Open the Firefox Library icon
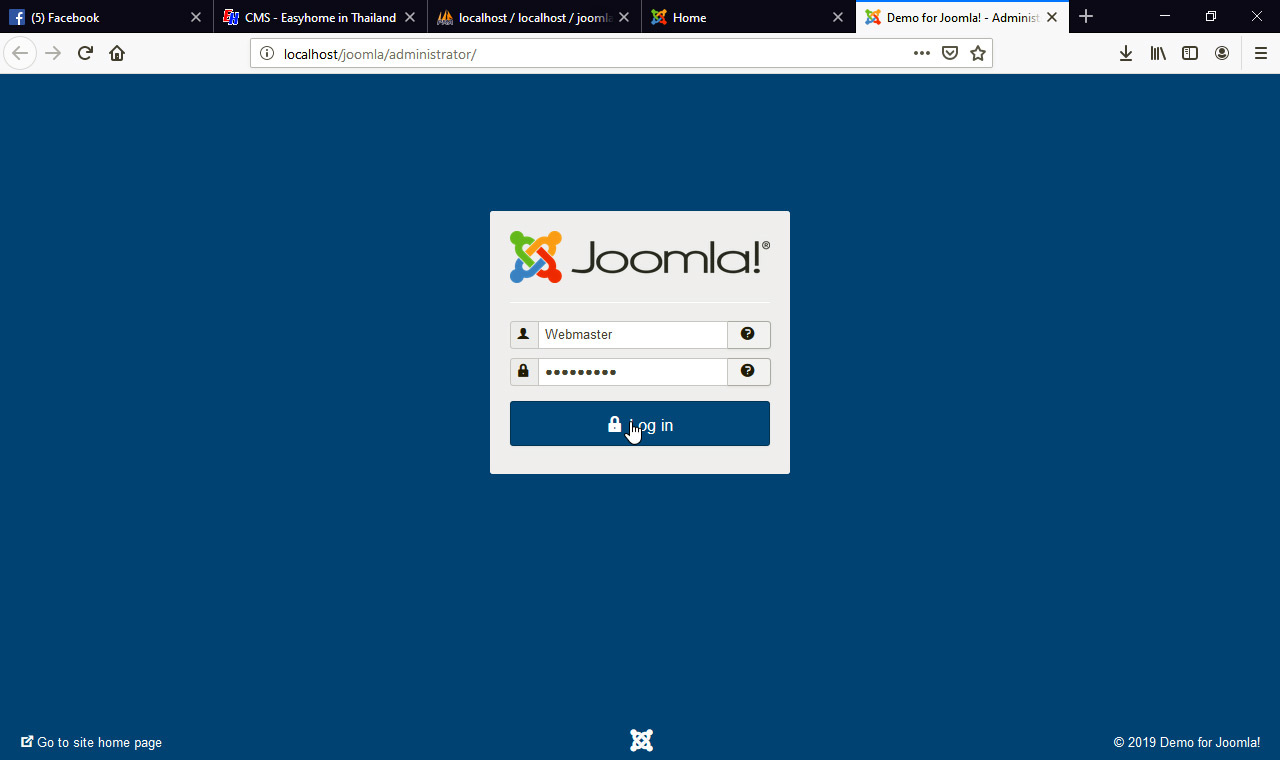The width and height of the screenshot is (1280, 760). tap(1158, 53)
